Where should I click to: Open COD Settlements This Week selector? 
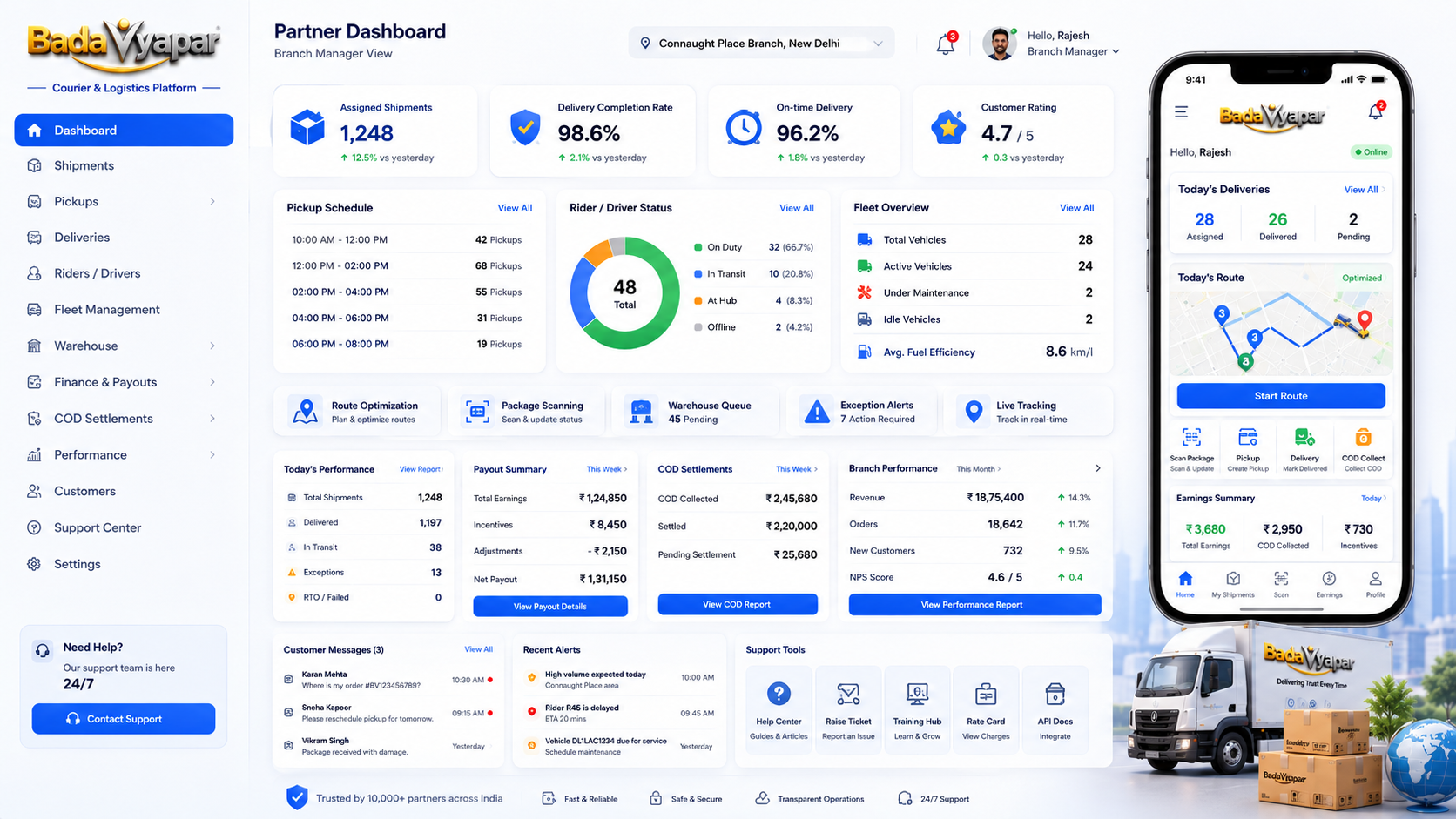click(x=796, y=469)
